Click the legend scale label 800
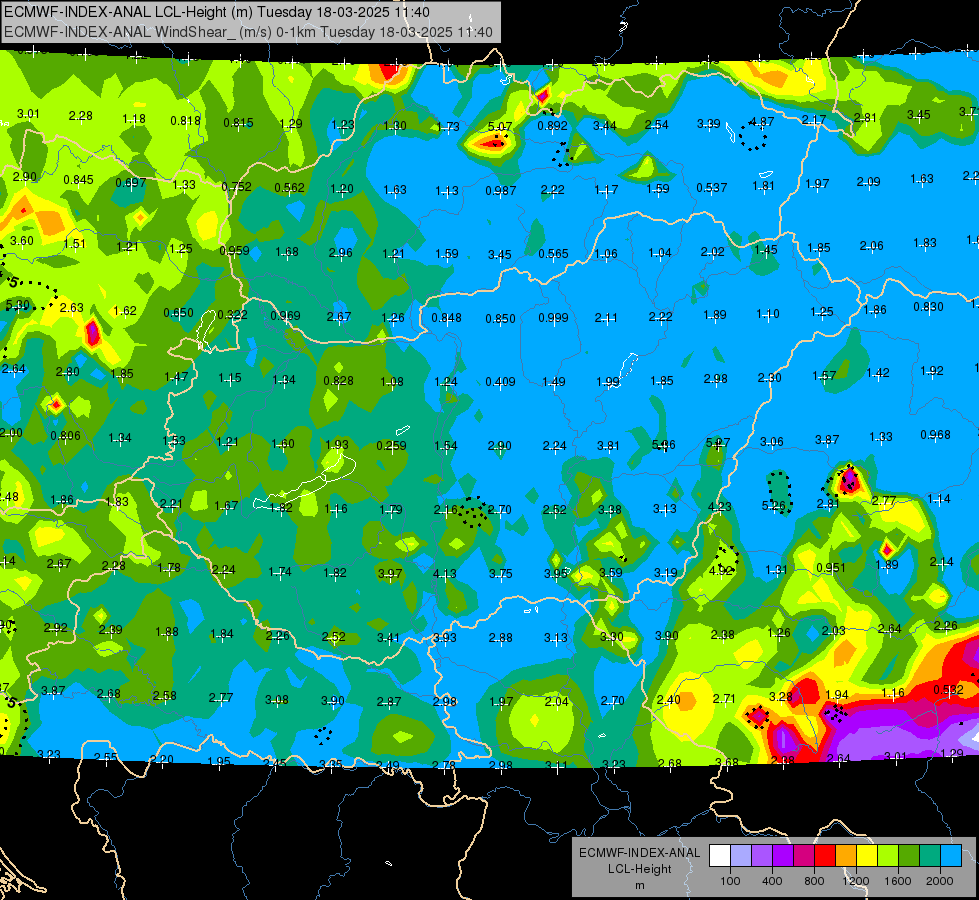 [x=814, y=881]
